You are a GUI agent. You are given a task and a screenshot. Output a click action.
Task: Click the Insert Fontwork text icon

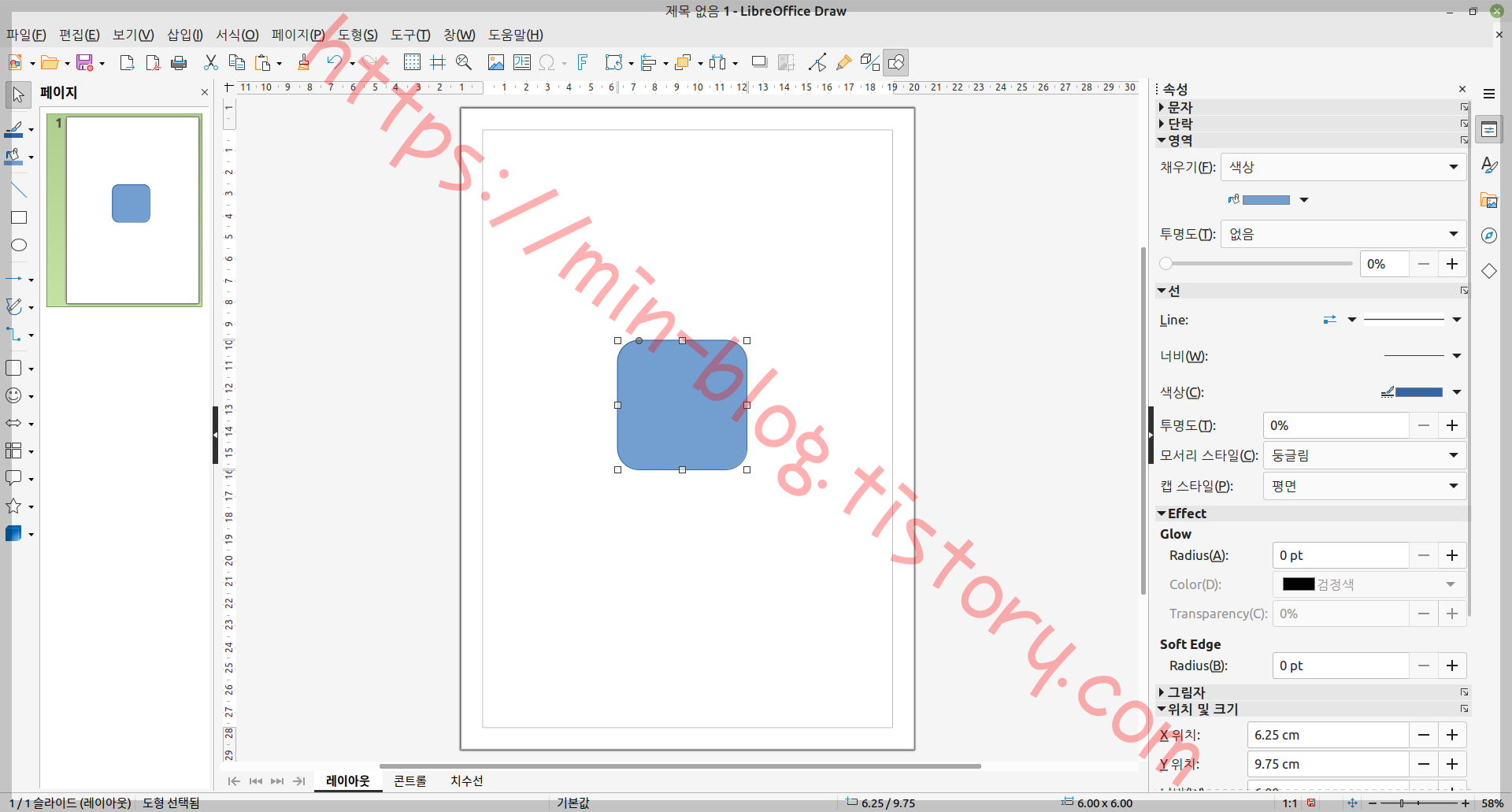(x=583, y=62)
